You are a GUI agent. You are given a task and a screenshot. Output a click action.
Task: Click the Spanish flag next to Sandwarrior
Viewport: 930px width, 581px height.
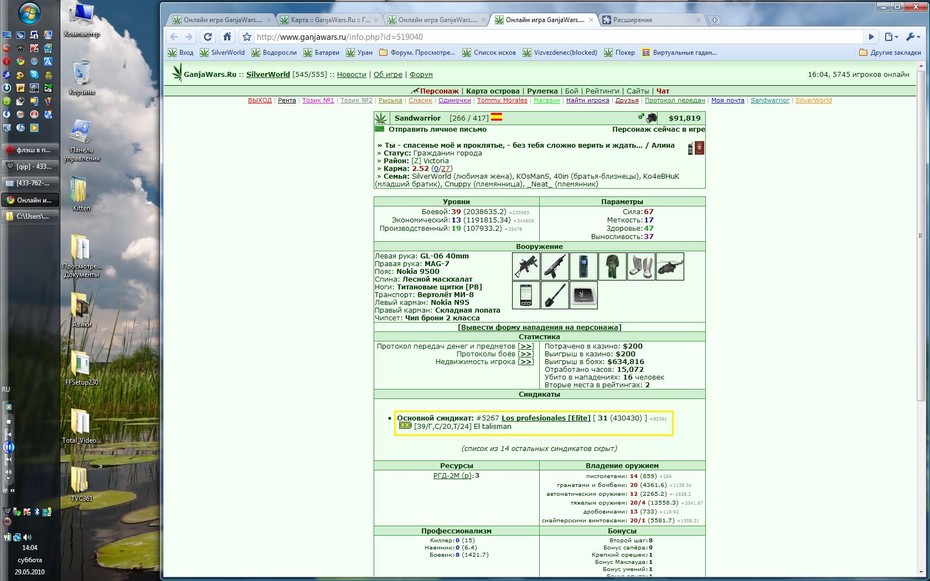click(x=496, y=117)
